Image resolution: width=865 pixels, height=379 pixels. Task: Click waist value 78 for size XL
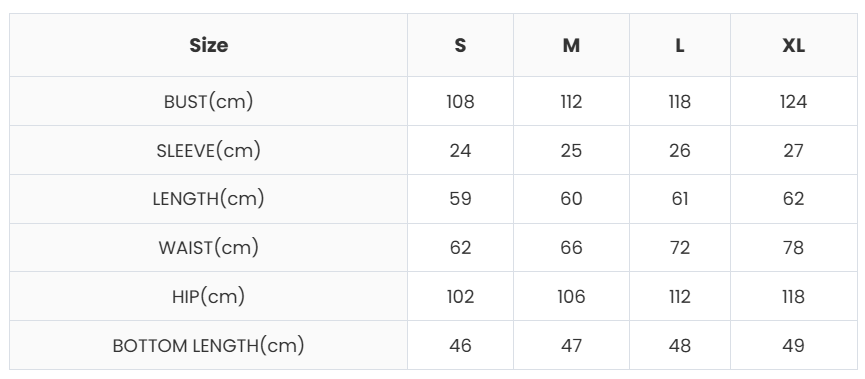(793, 247)
